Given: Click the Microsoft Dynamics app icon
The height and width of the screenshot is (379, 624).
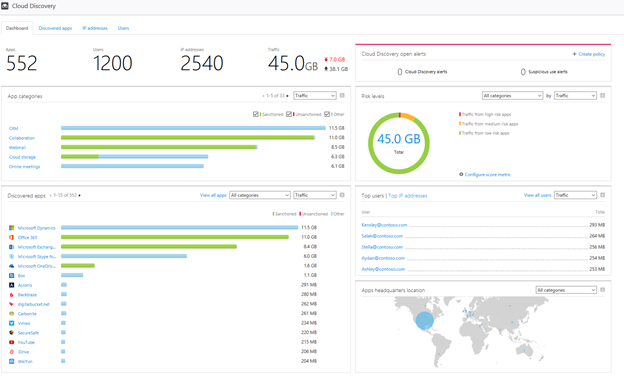Looking at the screenshot, I should coord(12,228).
